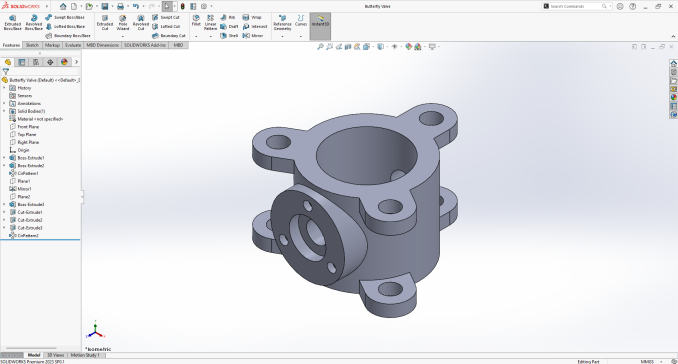The image size is (678, 364).
Task: Open the Curves tool
Action: (301, 20)
